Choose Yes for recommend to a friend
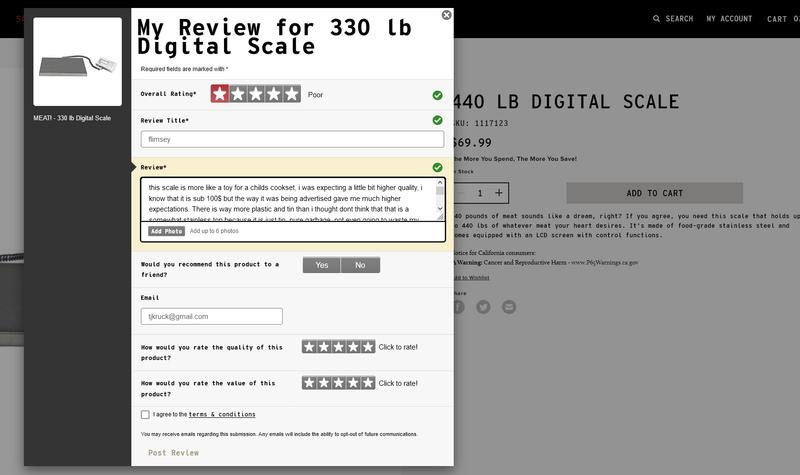The width and height of the screenshot is (800, 475). click(x=321, y=265)
